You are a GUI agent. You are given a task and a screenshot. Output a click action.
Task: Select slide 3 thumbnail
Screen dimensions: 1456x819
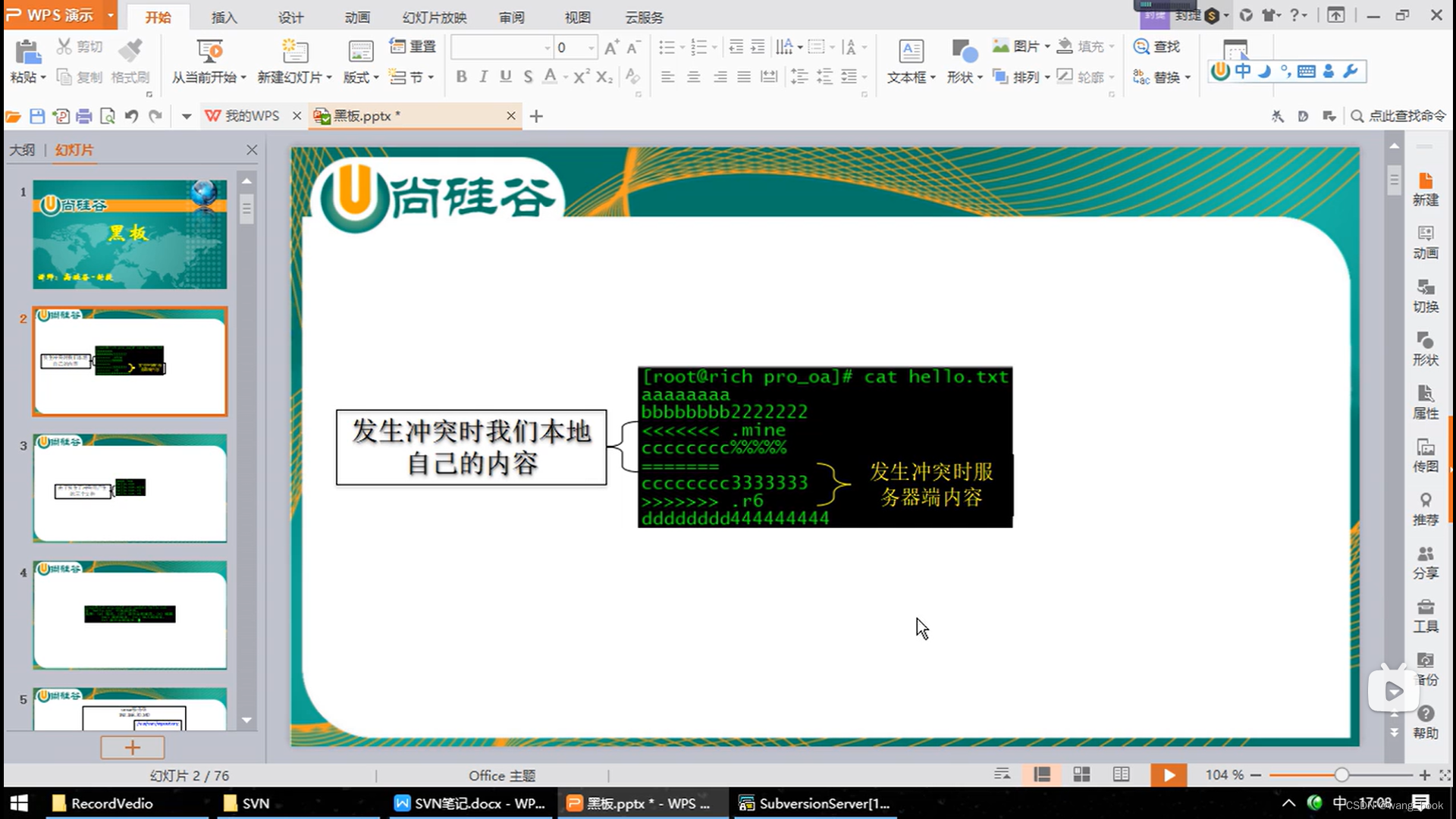click(130, 488)
